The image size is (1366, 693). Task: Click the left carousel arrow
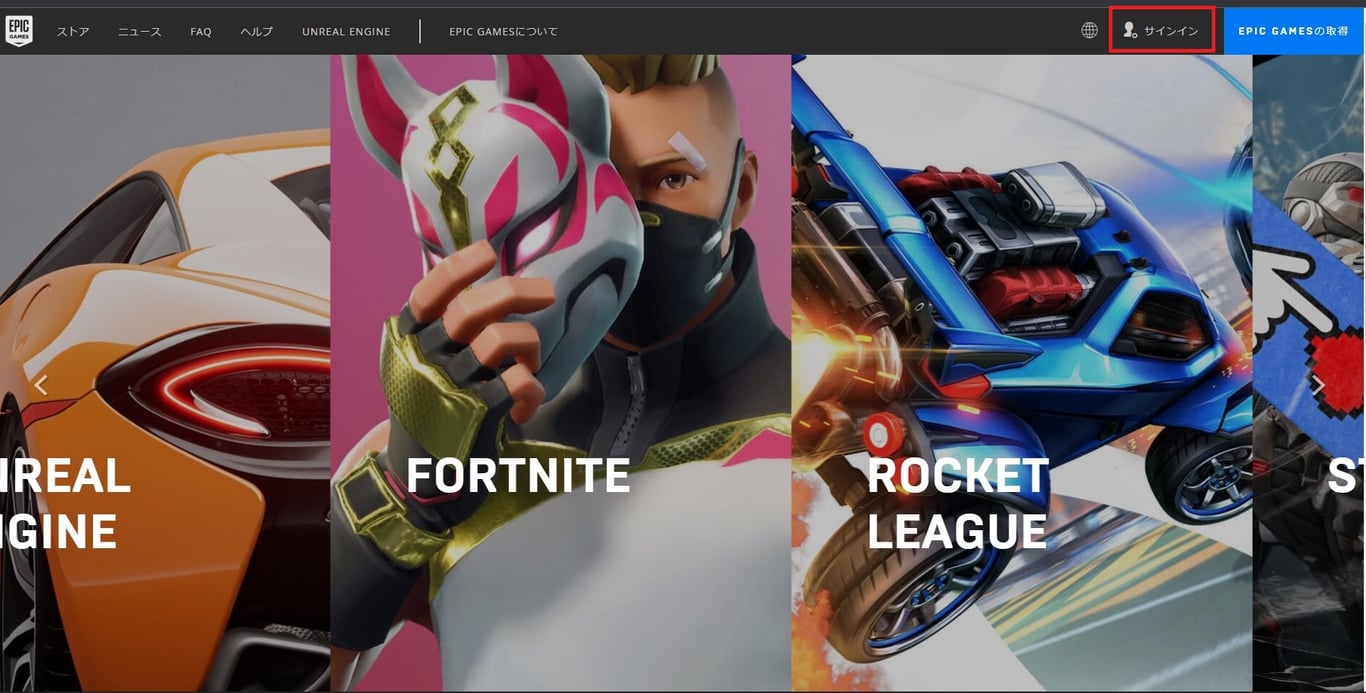click(x=41, y=385)
